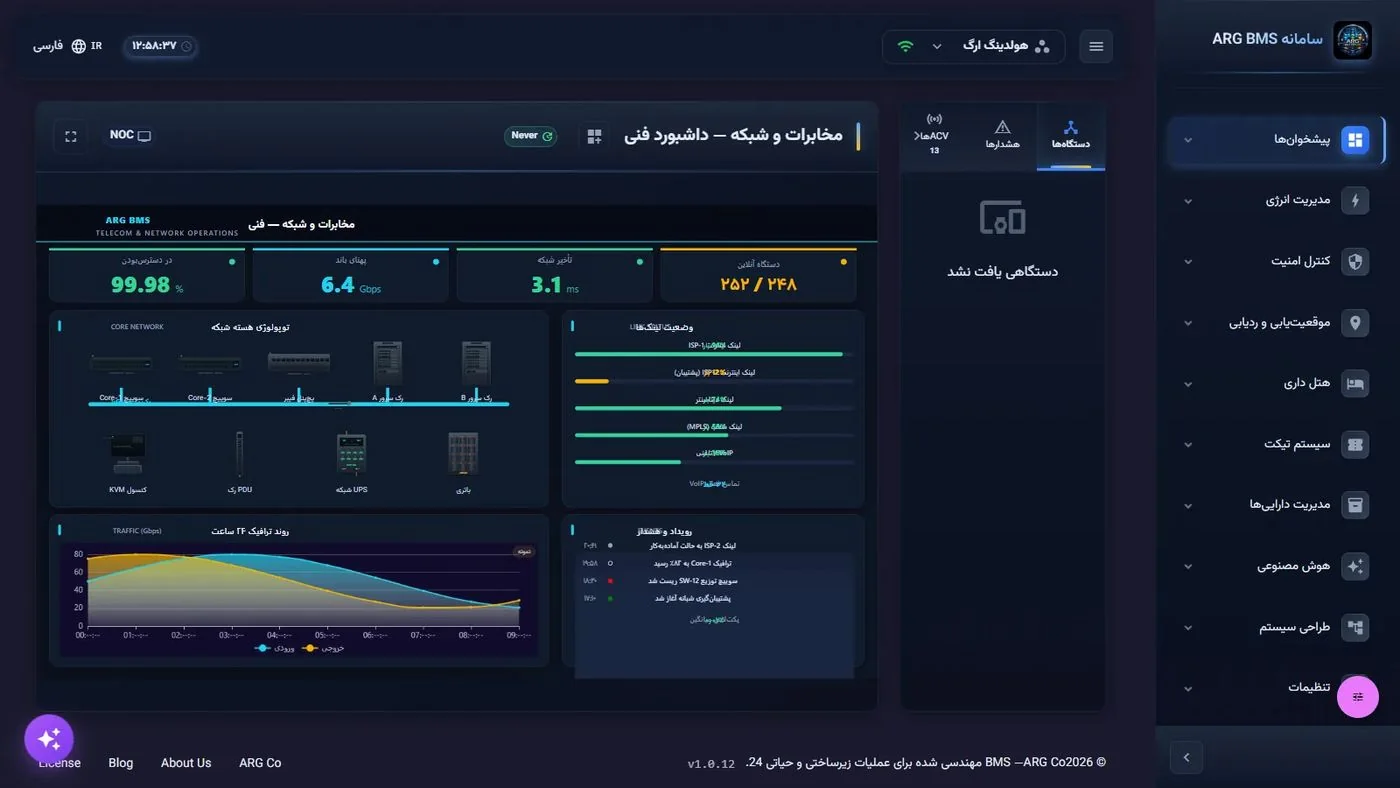Click the سیستم تیکت ticket icon
Screen dimensions: 1400x788
[1355, 445]
